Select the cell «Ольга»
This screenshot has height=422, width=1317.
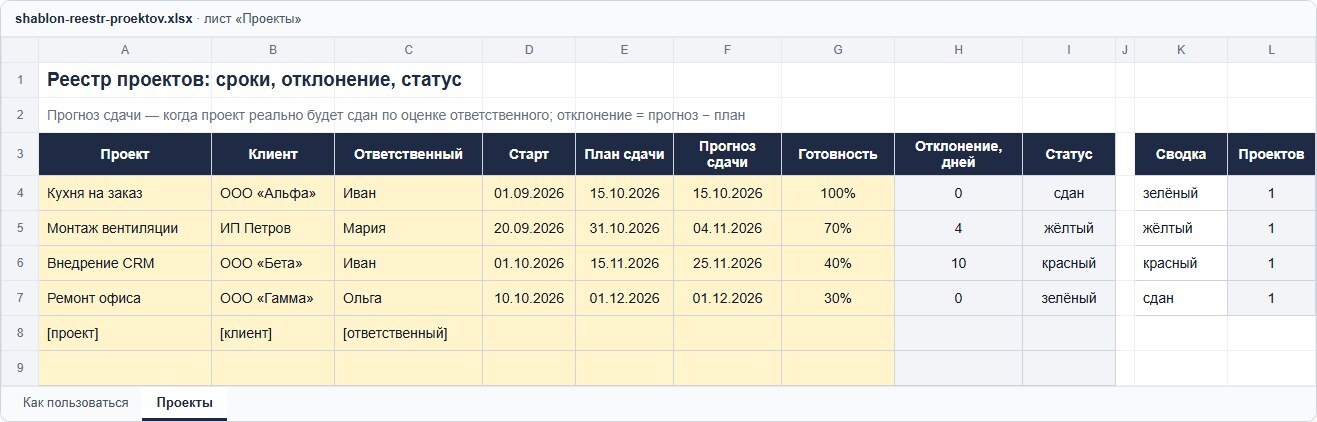(x=409, y=298)
